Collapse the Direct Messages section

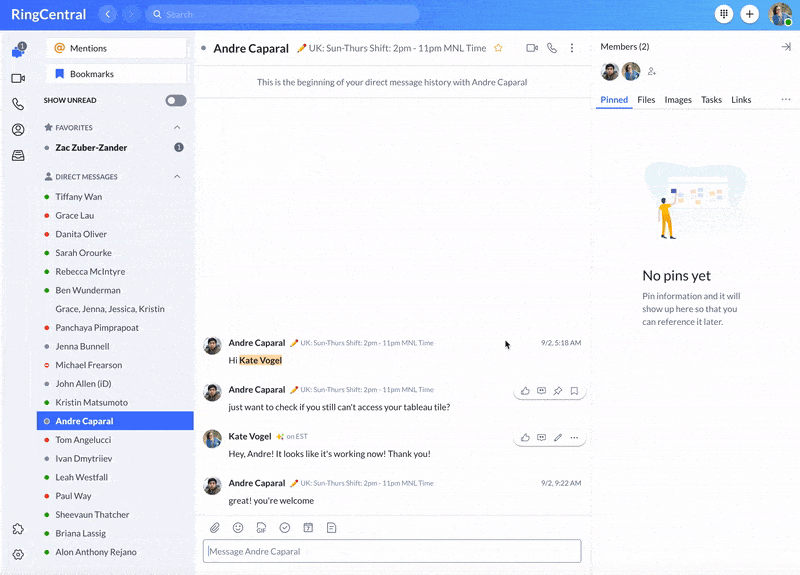(x=177, y=177)
